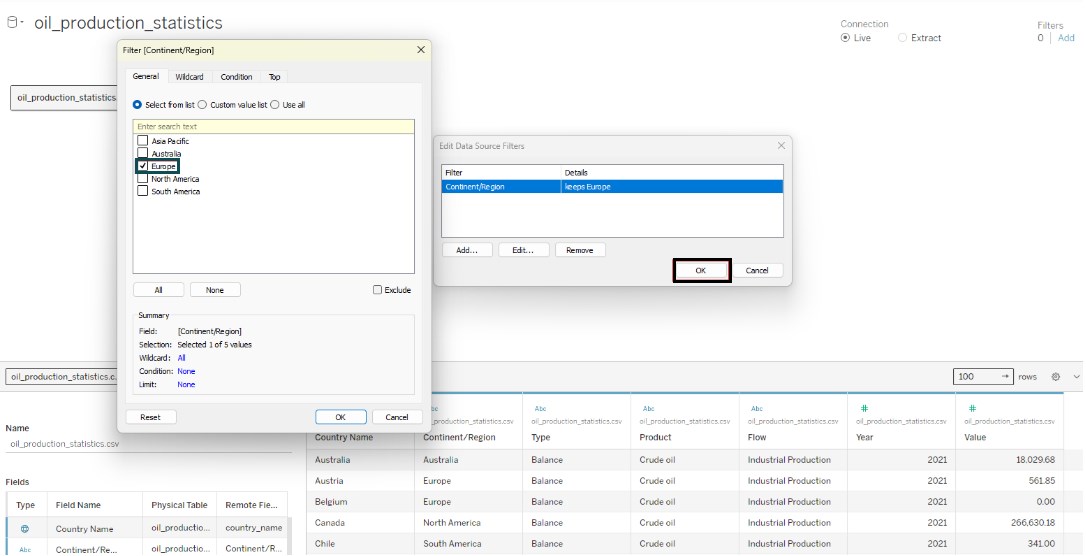Click the None button in filter dialog

click(x=215, y=290)
